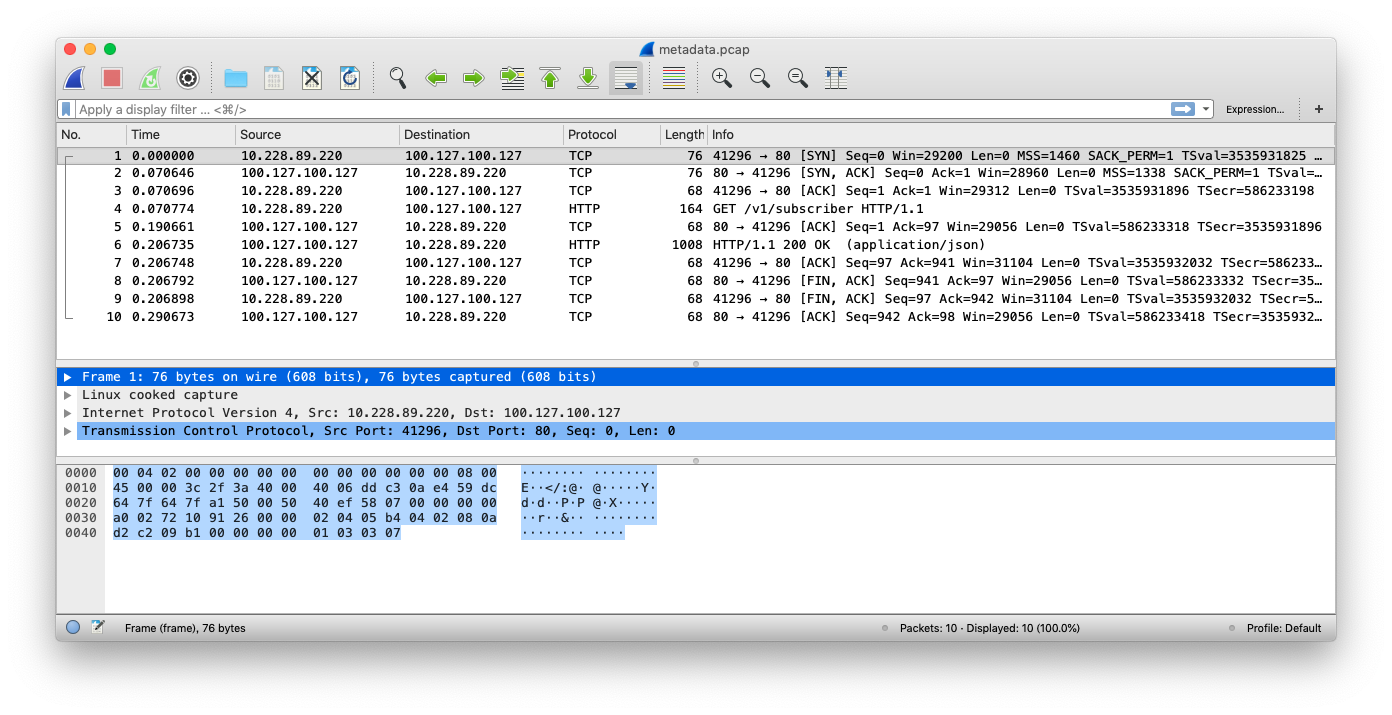The height and width of the screenshot is (715, 1392).
Task: Reload the capture file icon
Action: tap(350, 78)
